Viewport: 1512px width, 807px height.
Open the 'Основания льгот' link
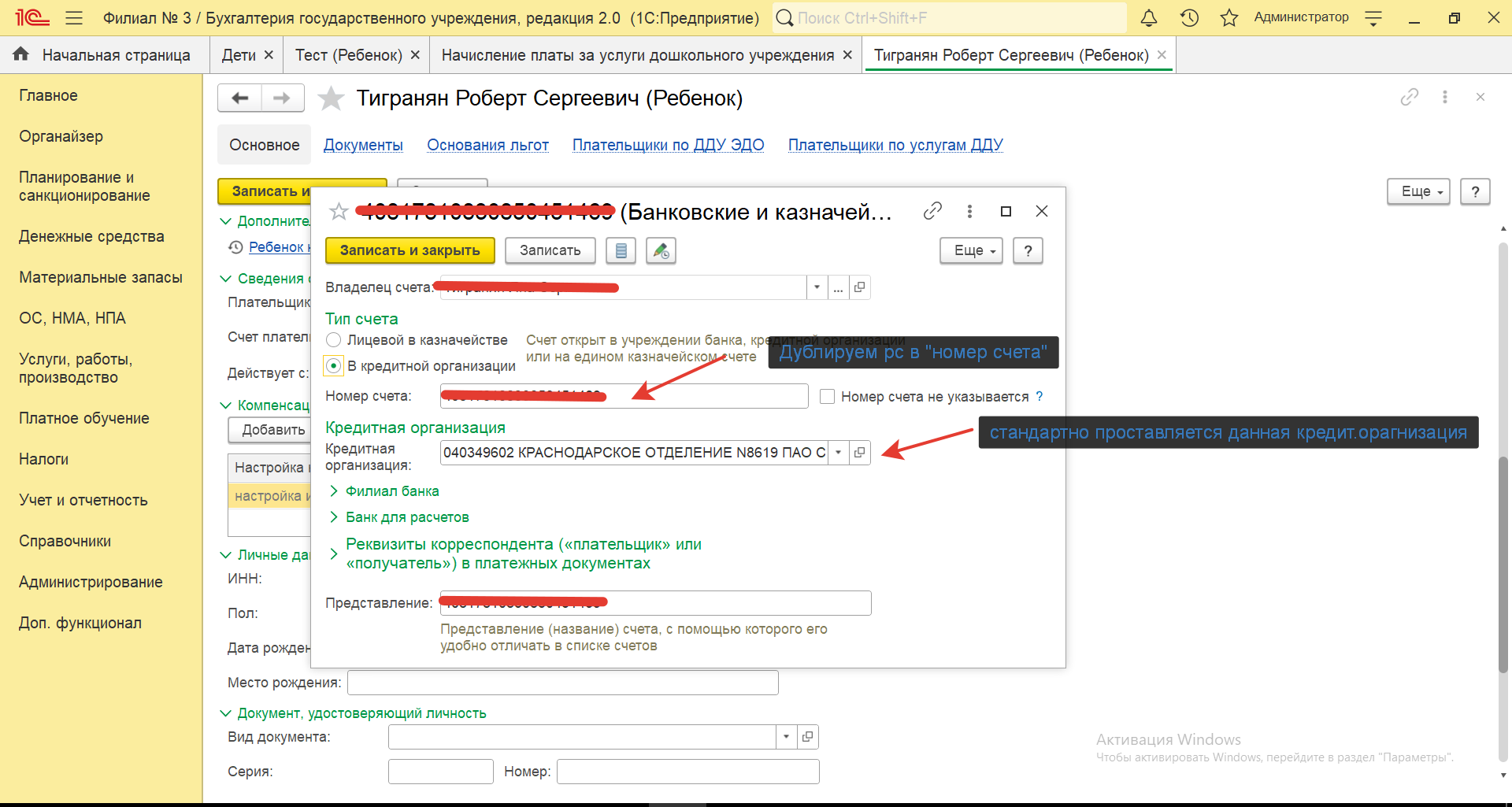[x=487, y=145]
